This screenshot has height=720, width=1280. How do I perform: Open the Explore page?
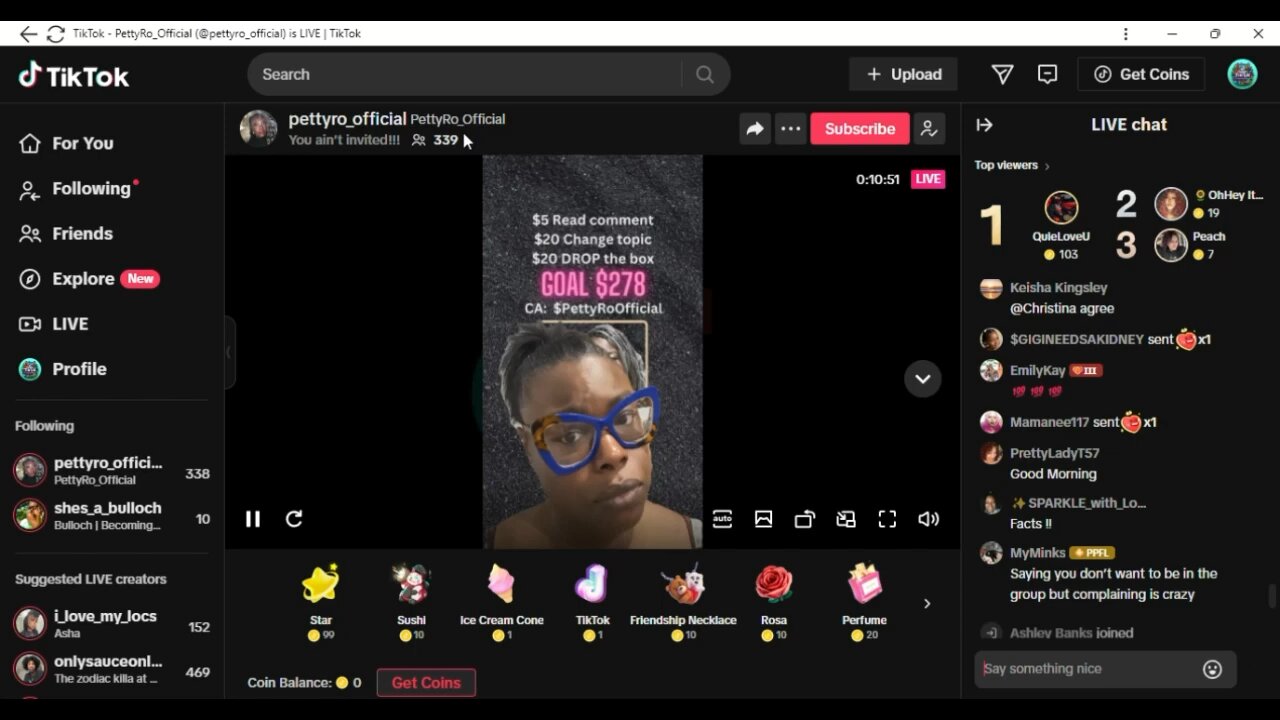pyautogui.click(x=89, y=279)
